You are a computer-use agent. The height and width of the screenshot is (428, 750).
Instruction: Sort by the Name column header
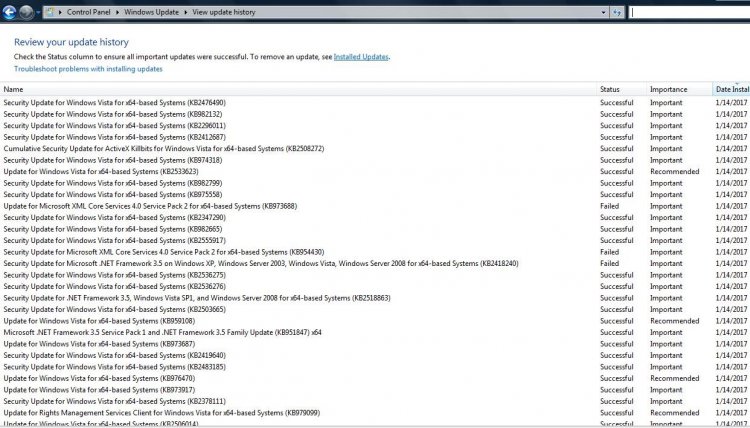coord(298,89)
